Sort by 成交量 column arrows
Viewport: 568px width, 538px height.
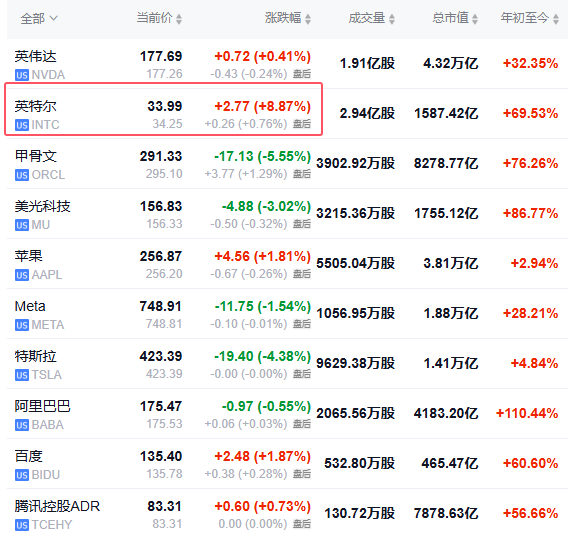point(392,18)
